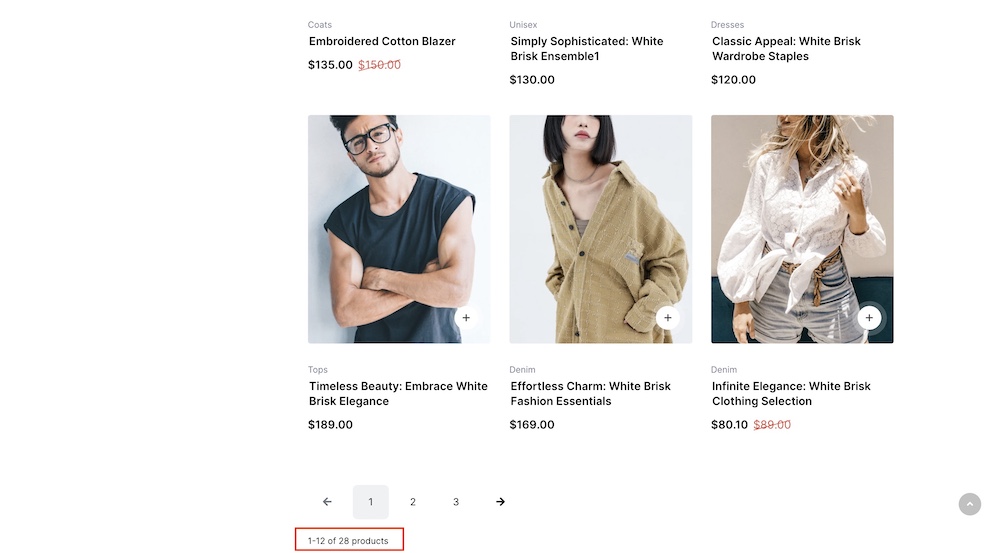Select pagination page 1
The width and height of the screenshot is (1000, 553).
[370, 502]
